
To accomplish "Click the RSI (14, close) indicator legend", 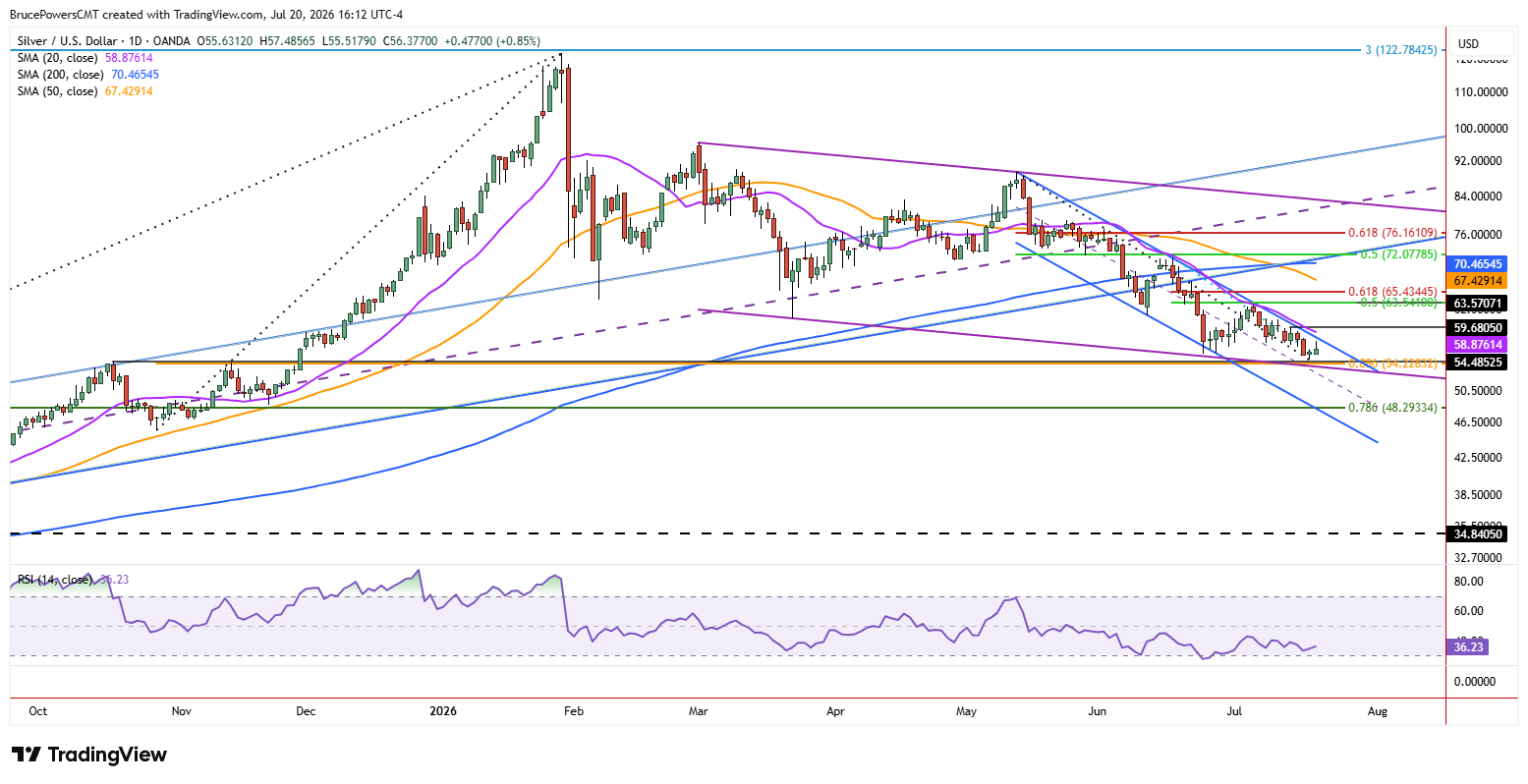I will tap(56, 580).
